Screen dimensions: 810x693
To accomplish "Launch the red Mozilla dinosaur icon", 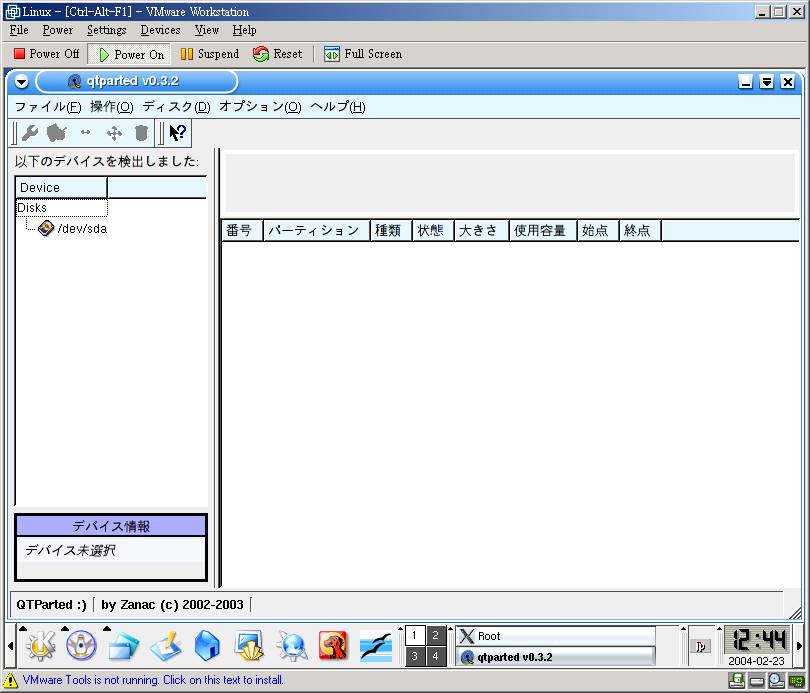I will point(333,646).
